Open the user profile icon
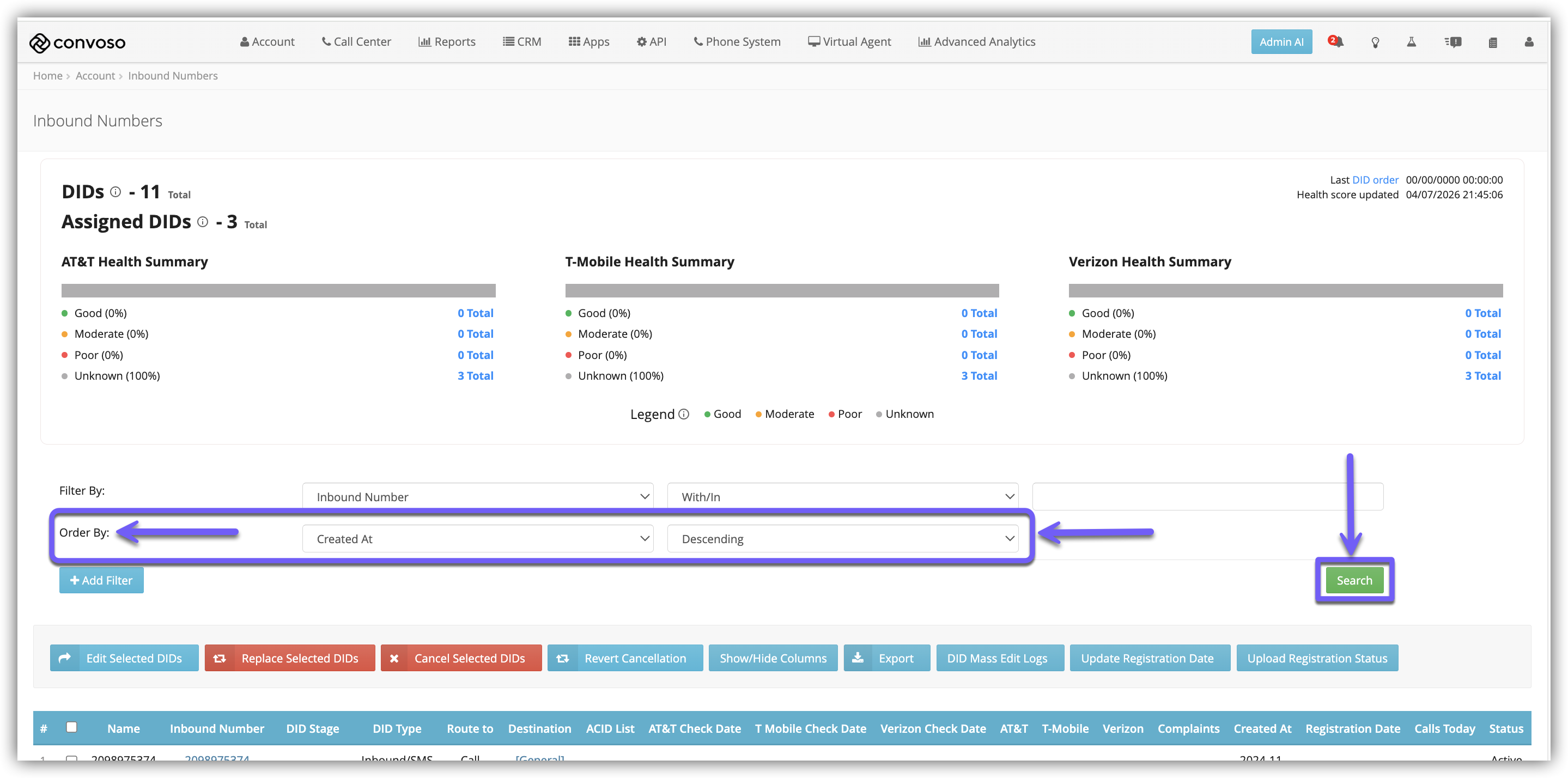 (x=1528, y=42)
